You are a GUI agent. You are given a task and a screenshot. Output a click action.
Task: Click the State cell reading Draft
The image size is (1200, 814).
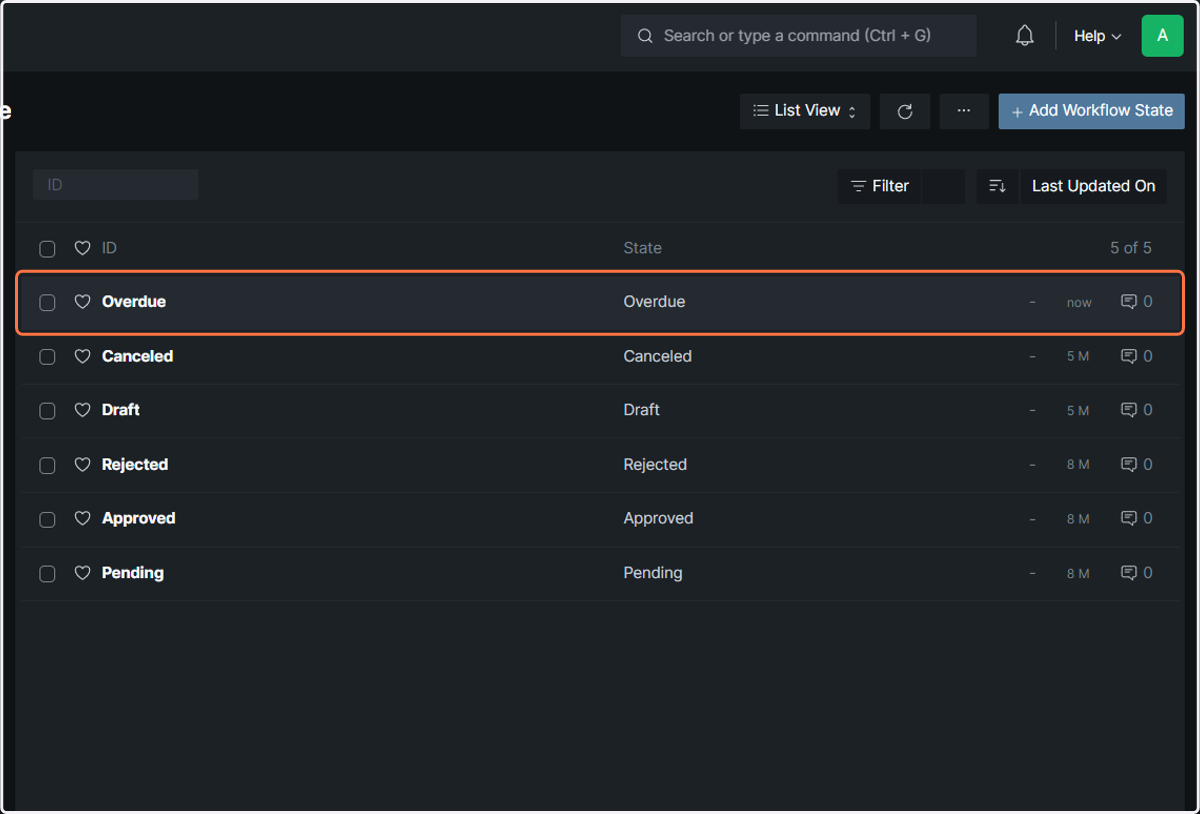tap(641, 410)
